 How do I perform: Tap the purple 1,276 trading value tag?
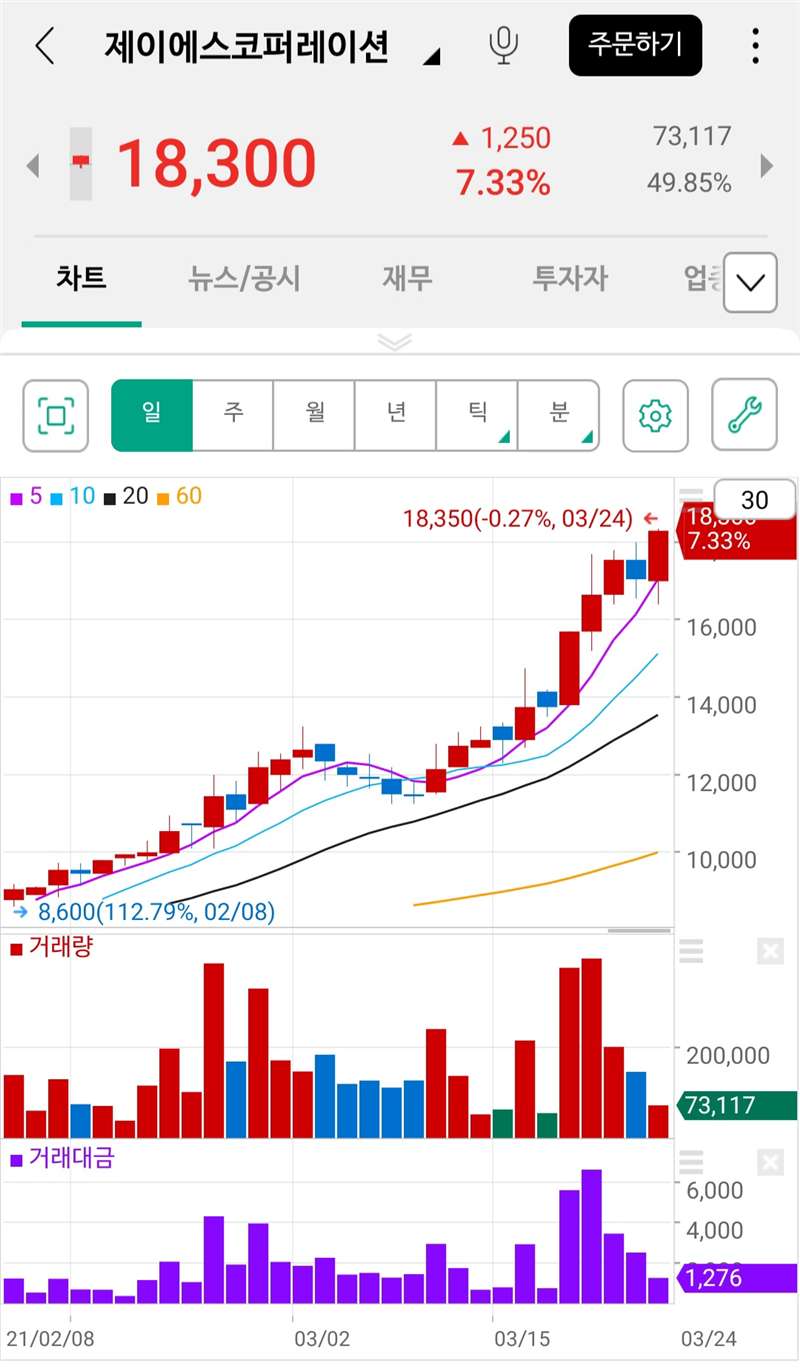pos(737,1278)
